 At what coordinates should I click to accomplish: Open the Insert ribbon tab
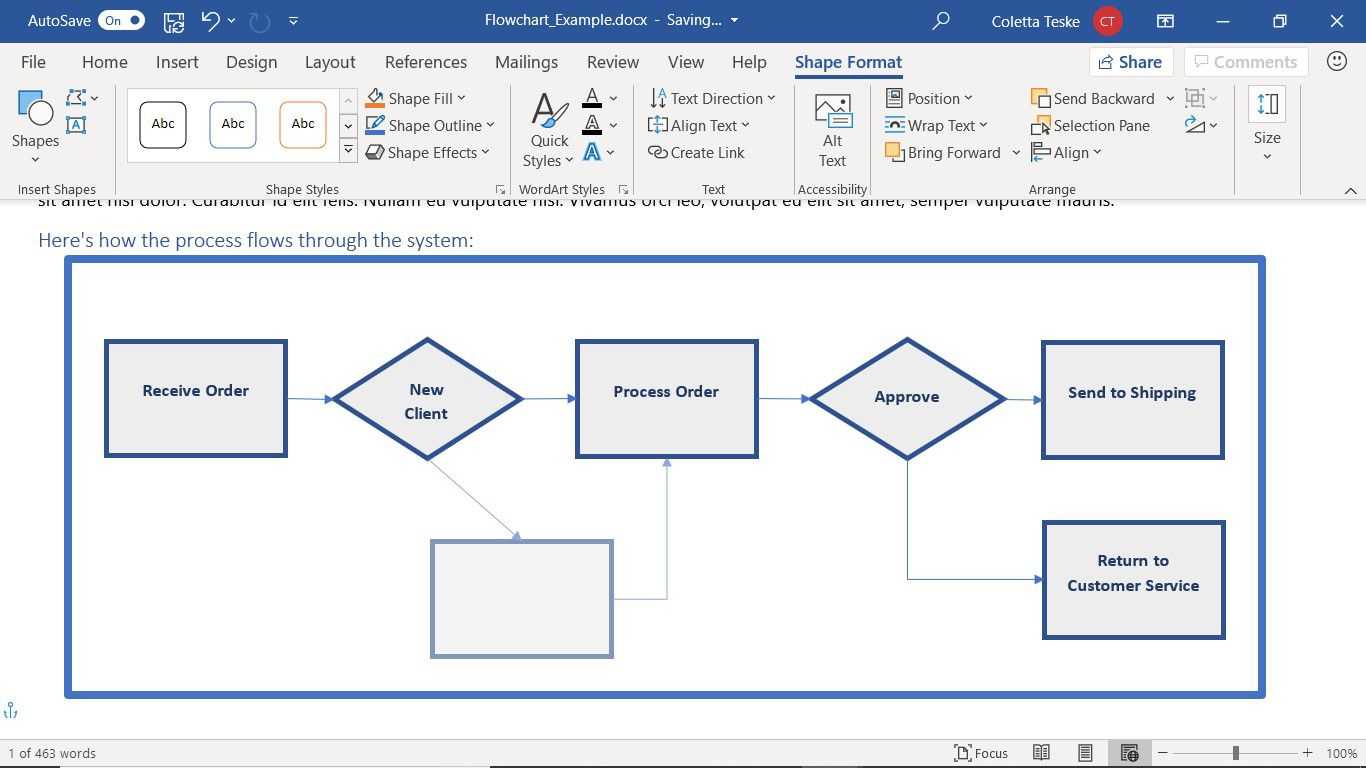177,62
